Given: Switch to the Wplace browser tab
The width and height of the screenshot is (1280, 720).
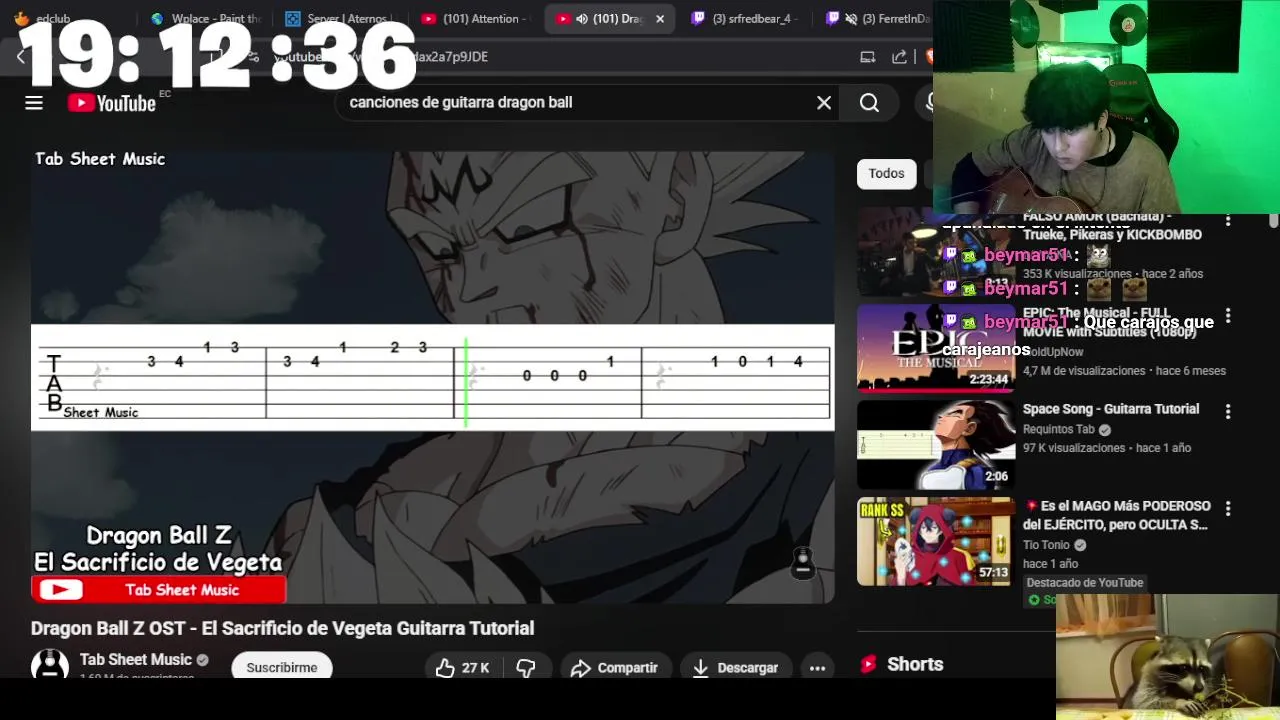Looking at the screenshot, I should coord(205,19).
